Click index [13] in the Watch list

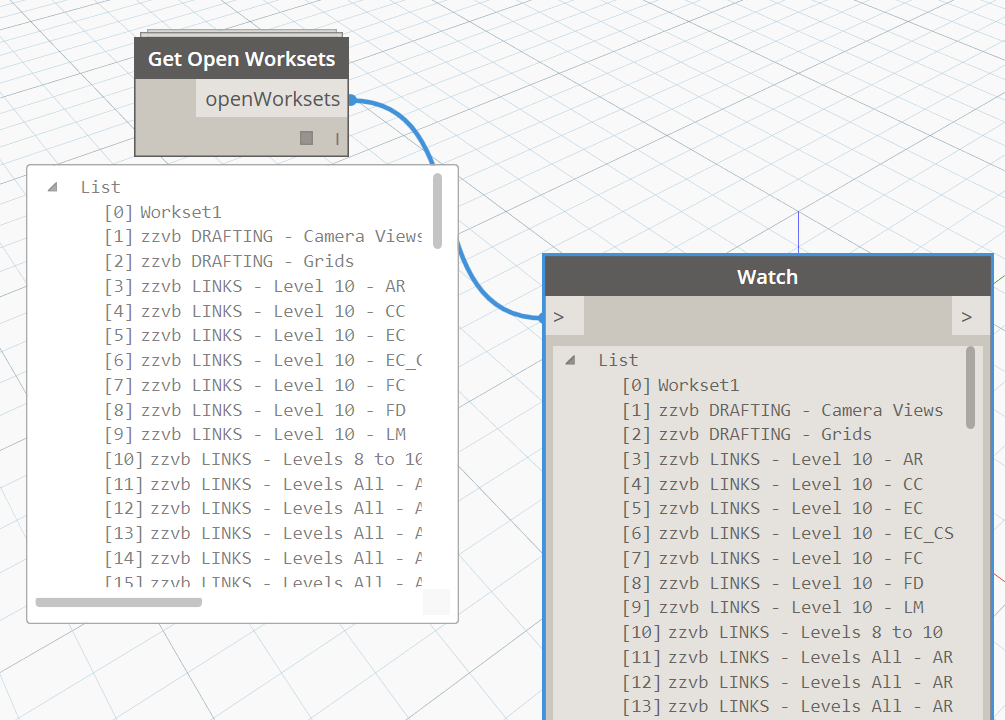tap(641, 706)
